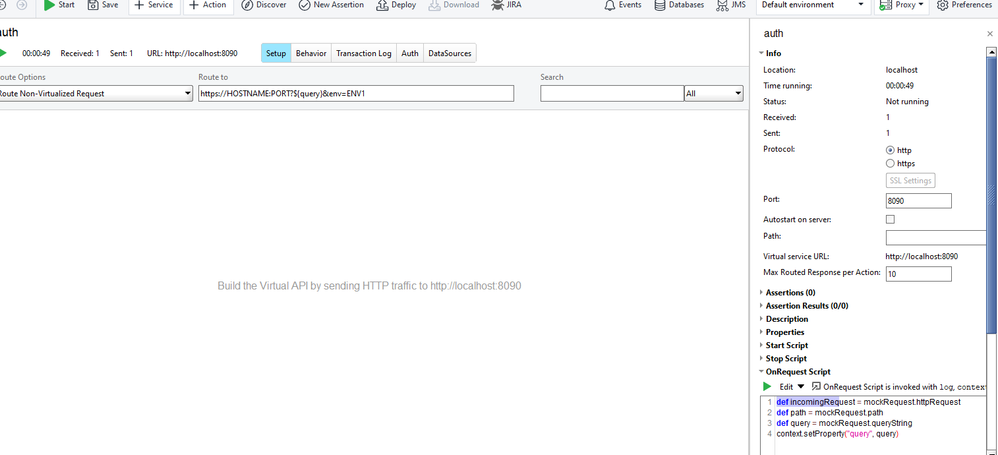The image size is (998, 455).
Task: Toggle the Autostart on server checkbox
Action: tap(890, 220)
